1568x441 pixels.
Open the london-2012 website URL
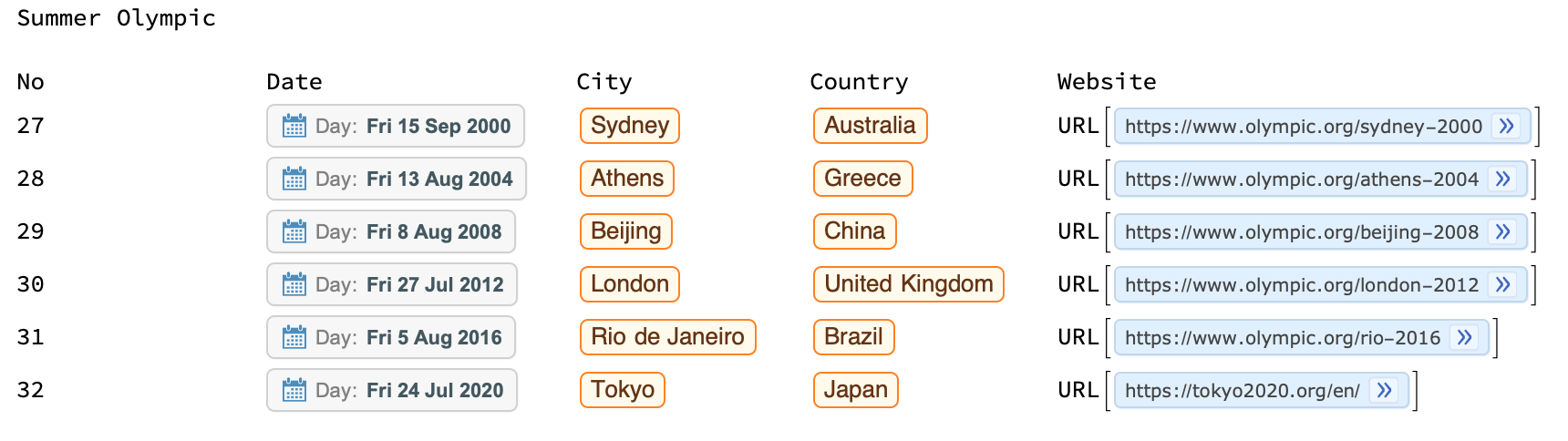[x=1301, y=284]
